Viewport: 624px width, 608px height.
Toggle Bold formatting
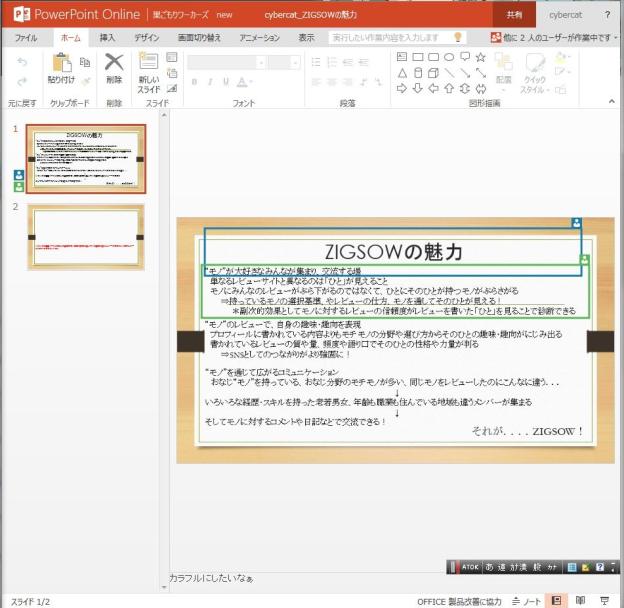coord(194,82)
